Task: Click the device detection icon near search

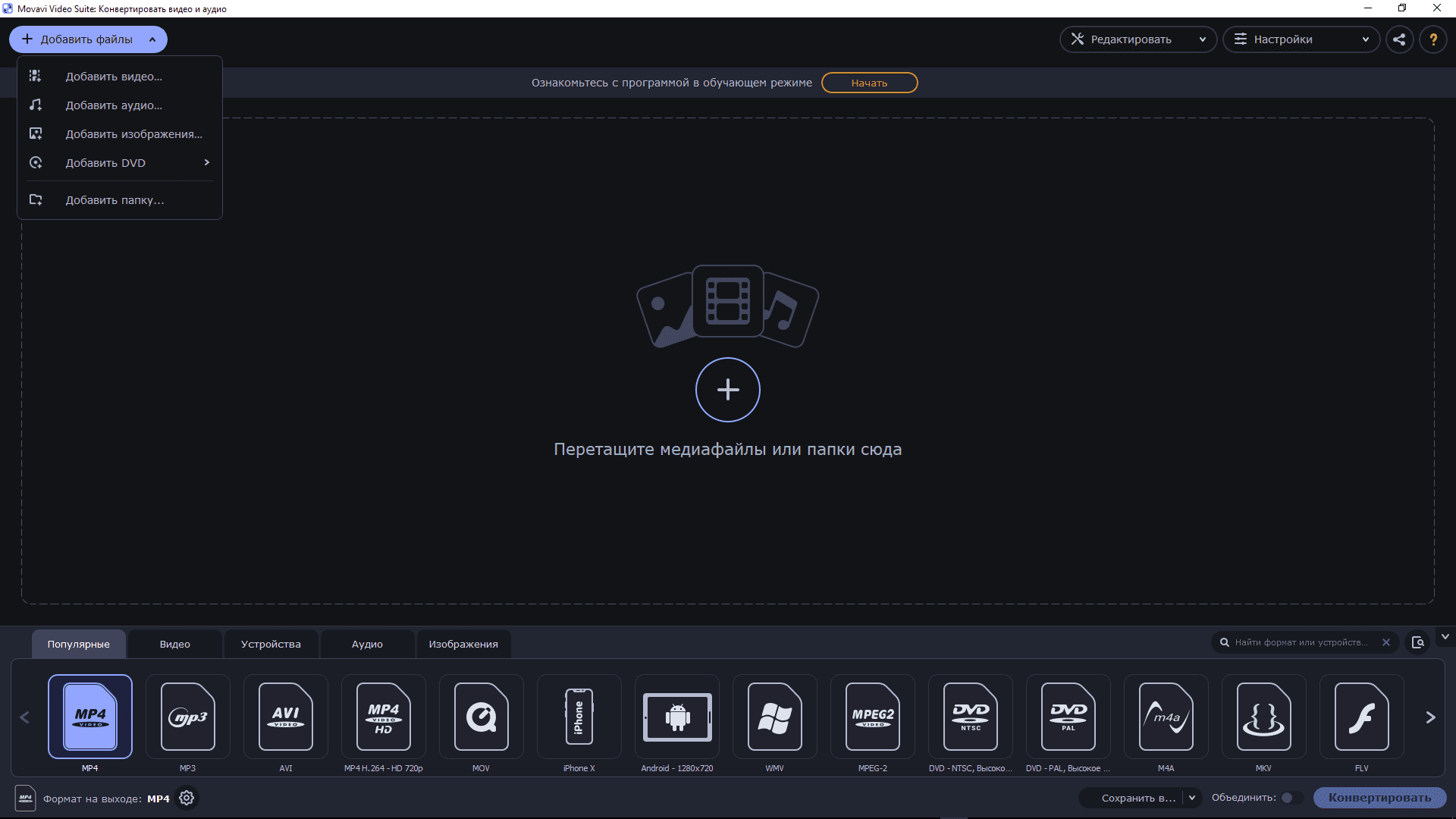Action: (1418, 642)
